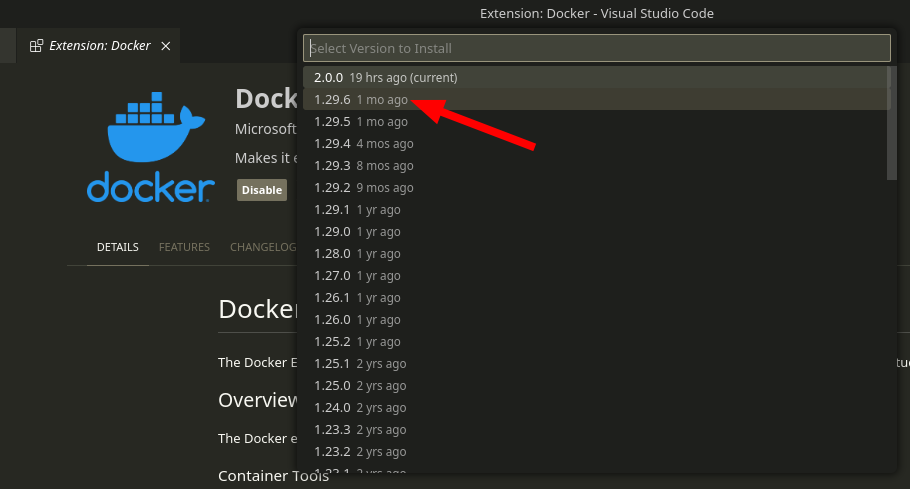Install version 1.28.0
Viewport: 910px width, 489px height.
tap(597, 253)
